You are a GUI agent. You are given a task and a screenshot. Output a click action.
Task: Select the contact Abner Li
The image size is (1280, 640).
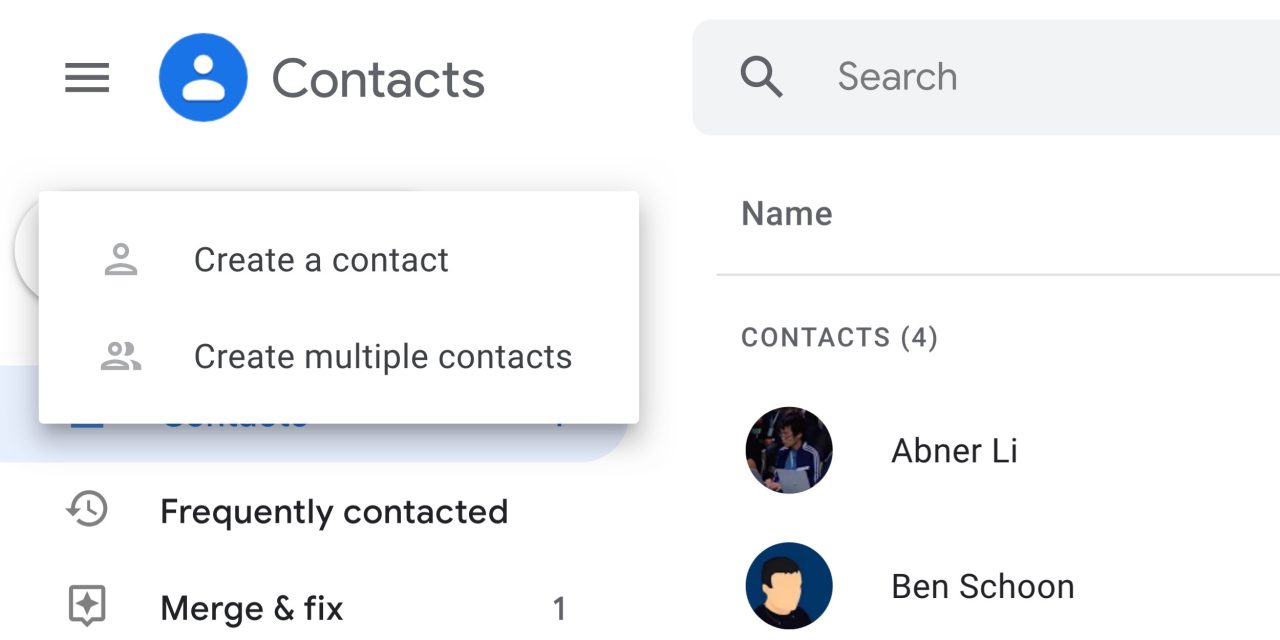954,450
